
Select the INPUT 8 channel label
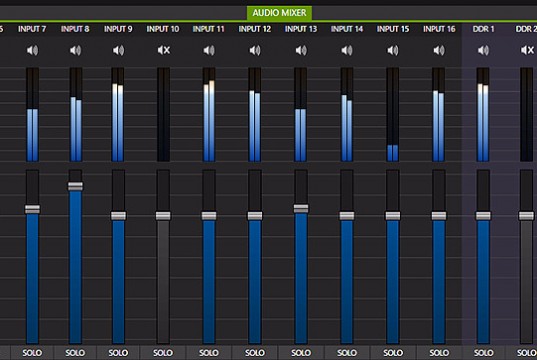point(75,29)
